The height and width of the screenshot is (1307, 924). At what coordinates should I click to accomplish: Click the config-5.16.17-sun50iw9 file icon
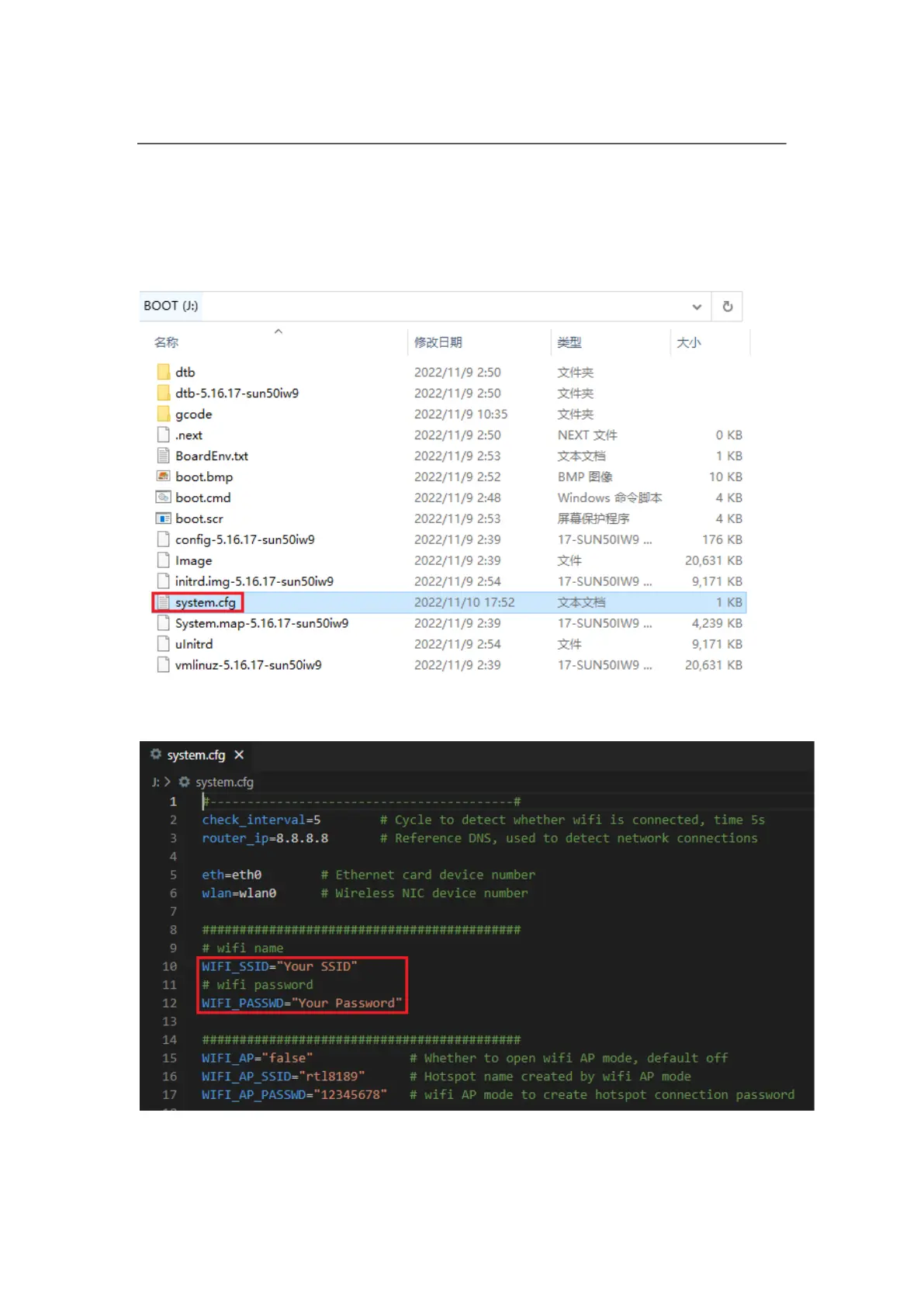click(x=163, y=539)
